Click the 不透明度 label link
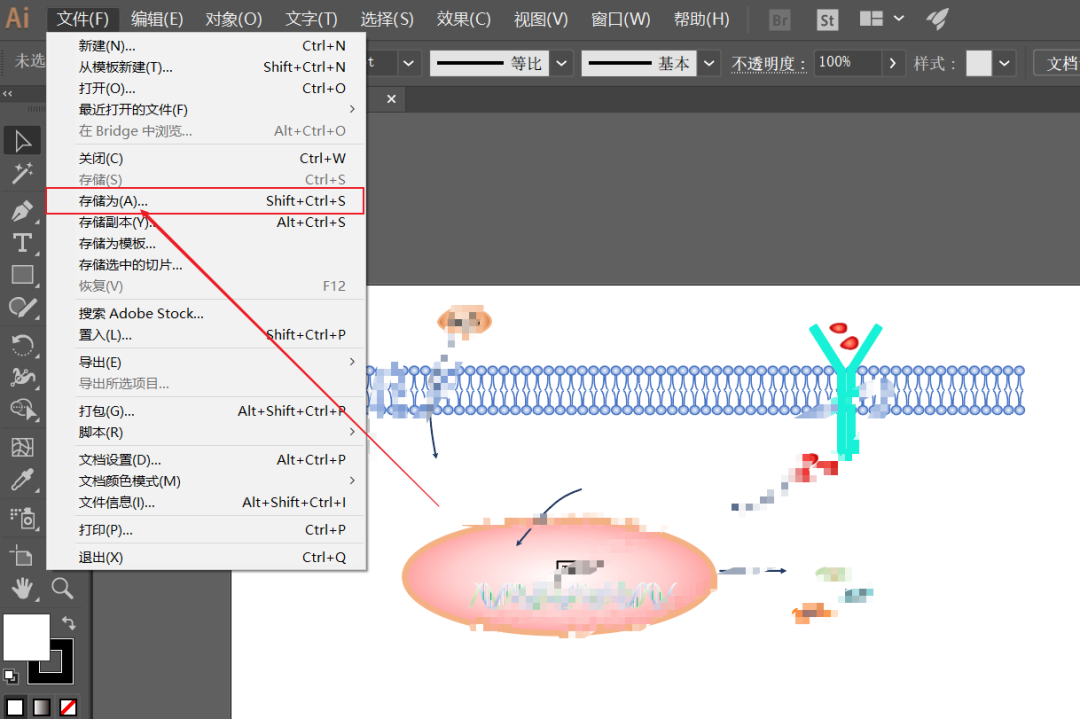1080x719 pixels. click(768, 64)
